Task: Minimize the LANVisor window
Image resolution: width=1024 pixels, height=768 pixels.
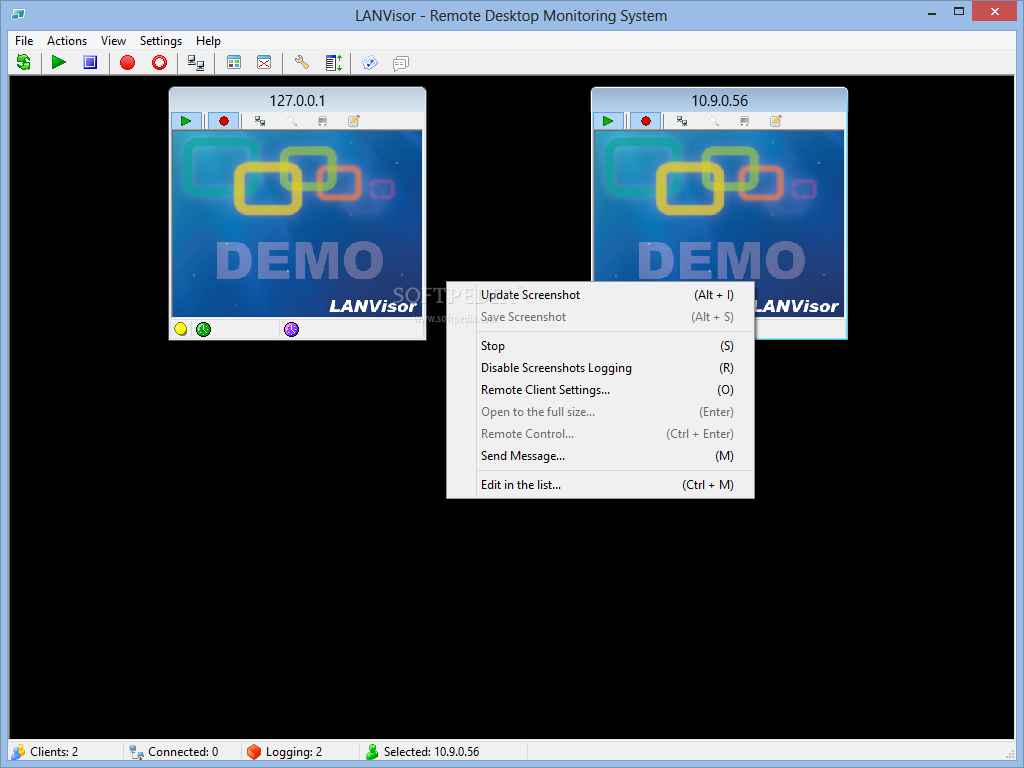Action: point(932,12)
